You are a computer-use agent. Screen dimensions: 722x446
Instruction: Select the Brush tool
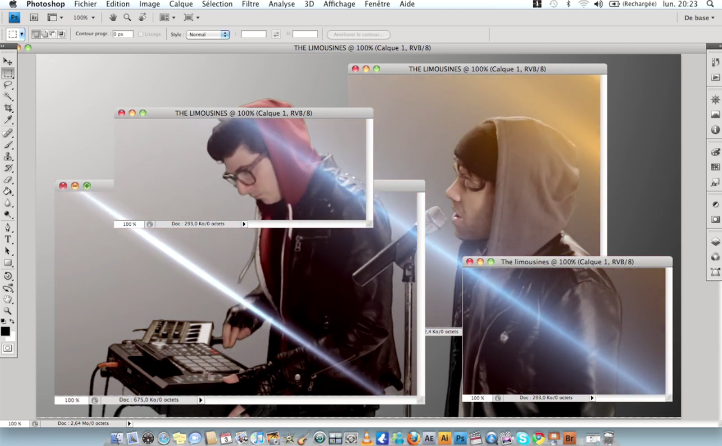tap(8, 145)
